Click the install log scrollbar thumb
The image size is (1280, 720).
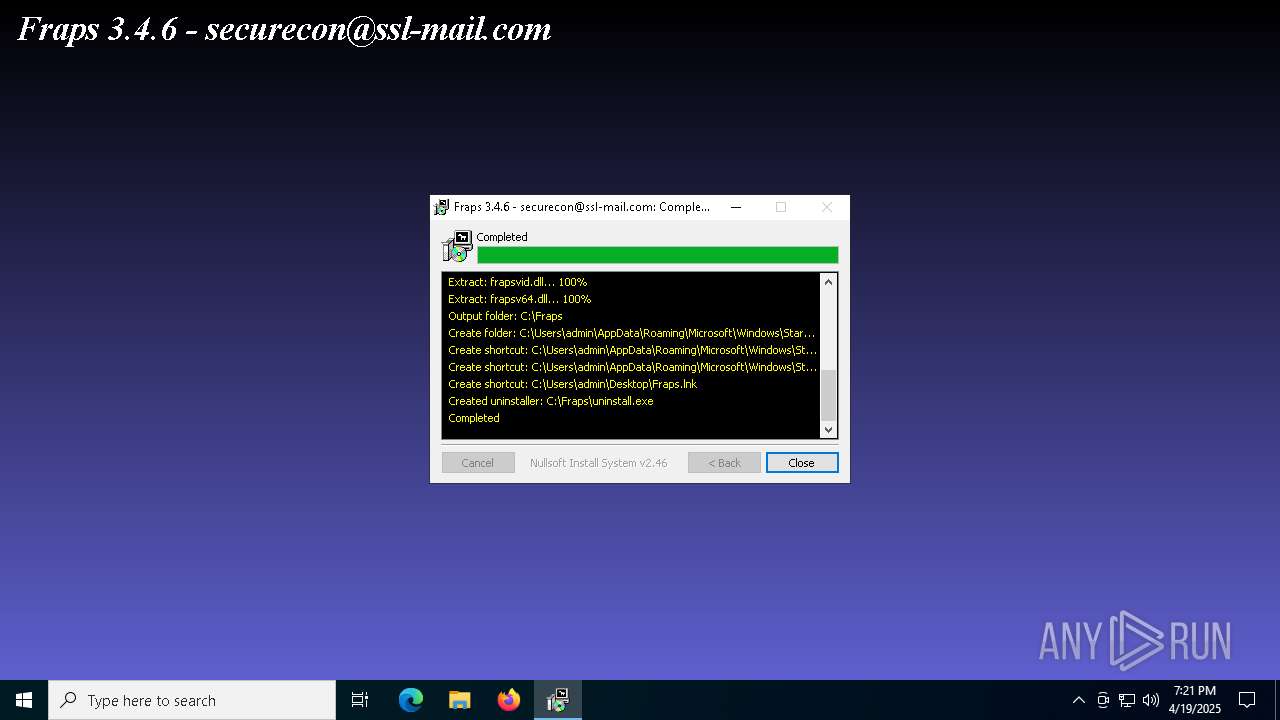[x=828, y=394]
